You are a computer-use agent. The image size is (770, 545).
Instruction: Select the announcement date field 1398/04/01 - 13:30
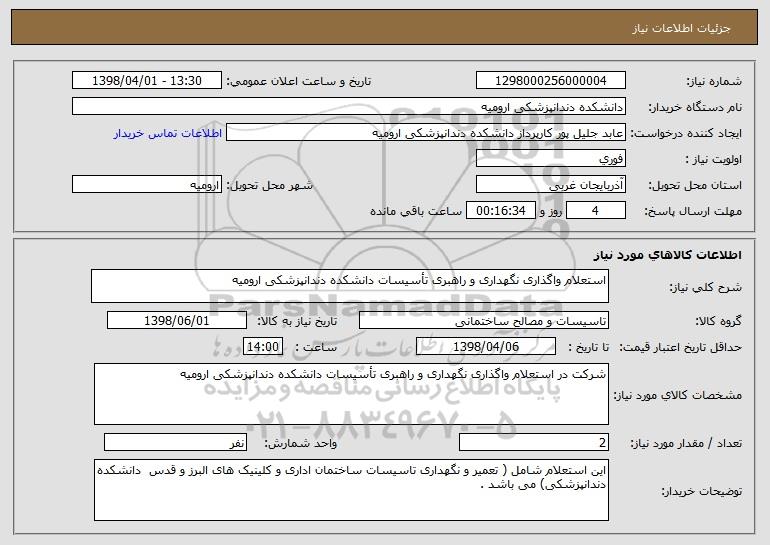147,81
